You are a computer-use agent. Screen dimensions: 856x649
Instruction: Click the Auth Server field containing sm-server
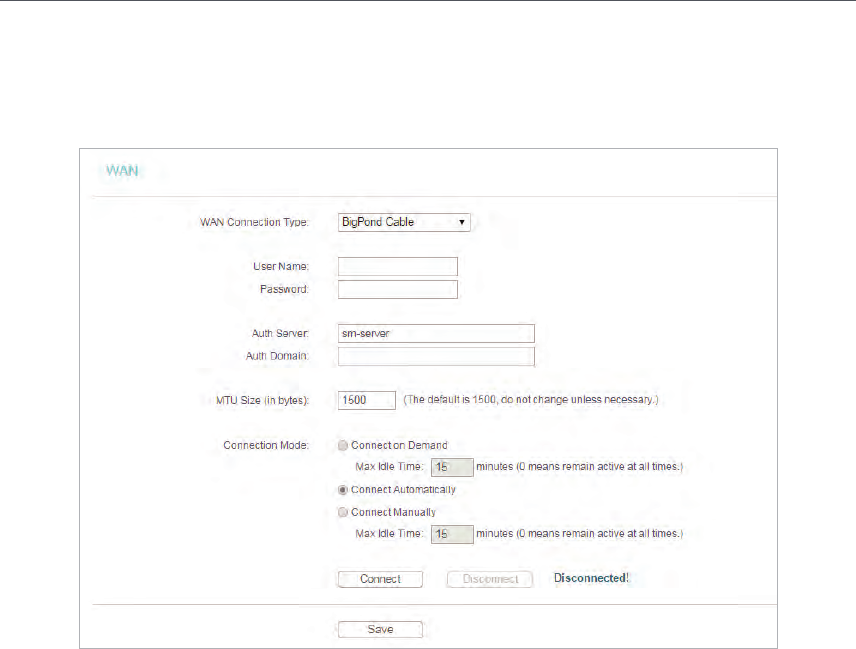pos(436,334)
